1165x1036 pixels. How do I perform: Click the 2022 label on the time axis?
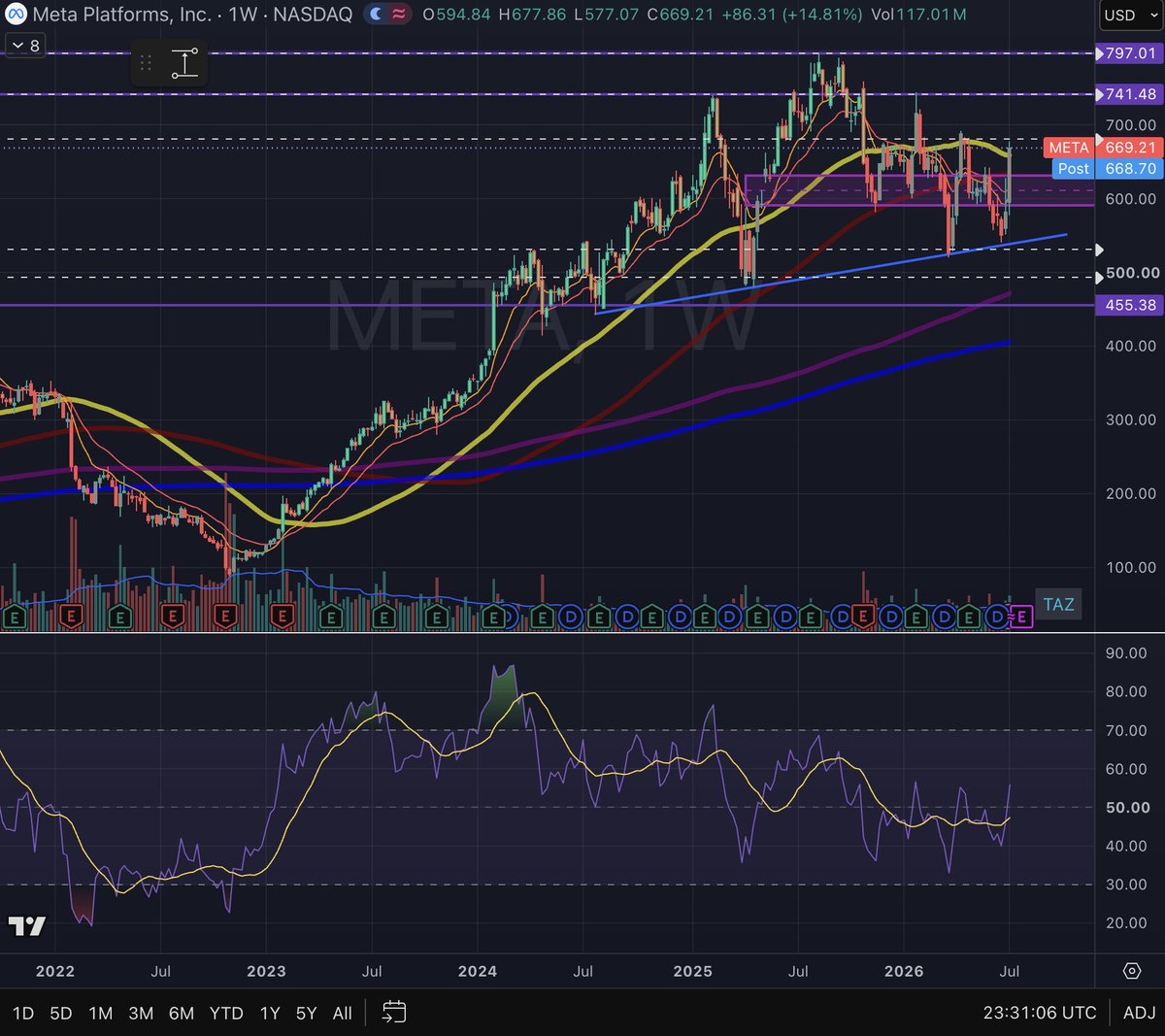pyautogui.click(x=54, y=971)
